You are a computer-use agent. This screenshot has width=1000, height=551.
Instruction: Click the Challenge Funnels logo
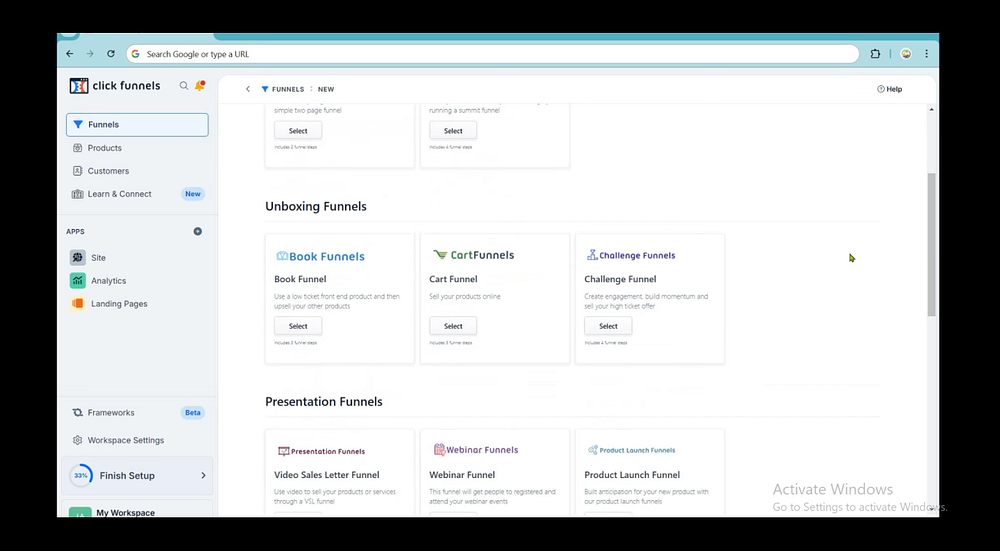pos(631,255)
